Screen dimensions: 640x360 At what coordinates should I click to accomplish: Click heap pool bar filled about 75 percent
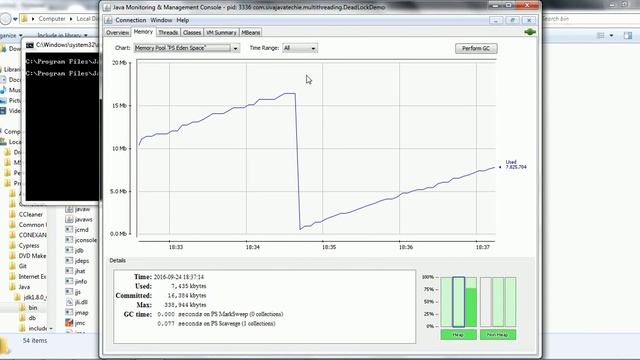471,302
